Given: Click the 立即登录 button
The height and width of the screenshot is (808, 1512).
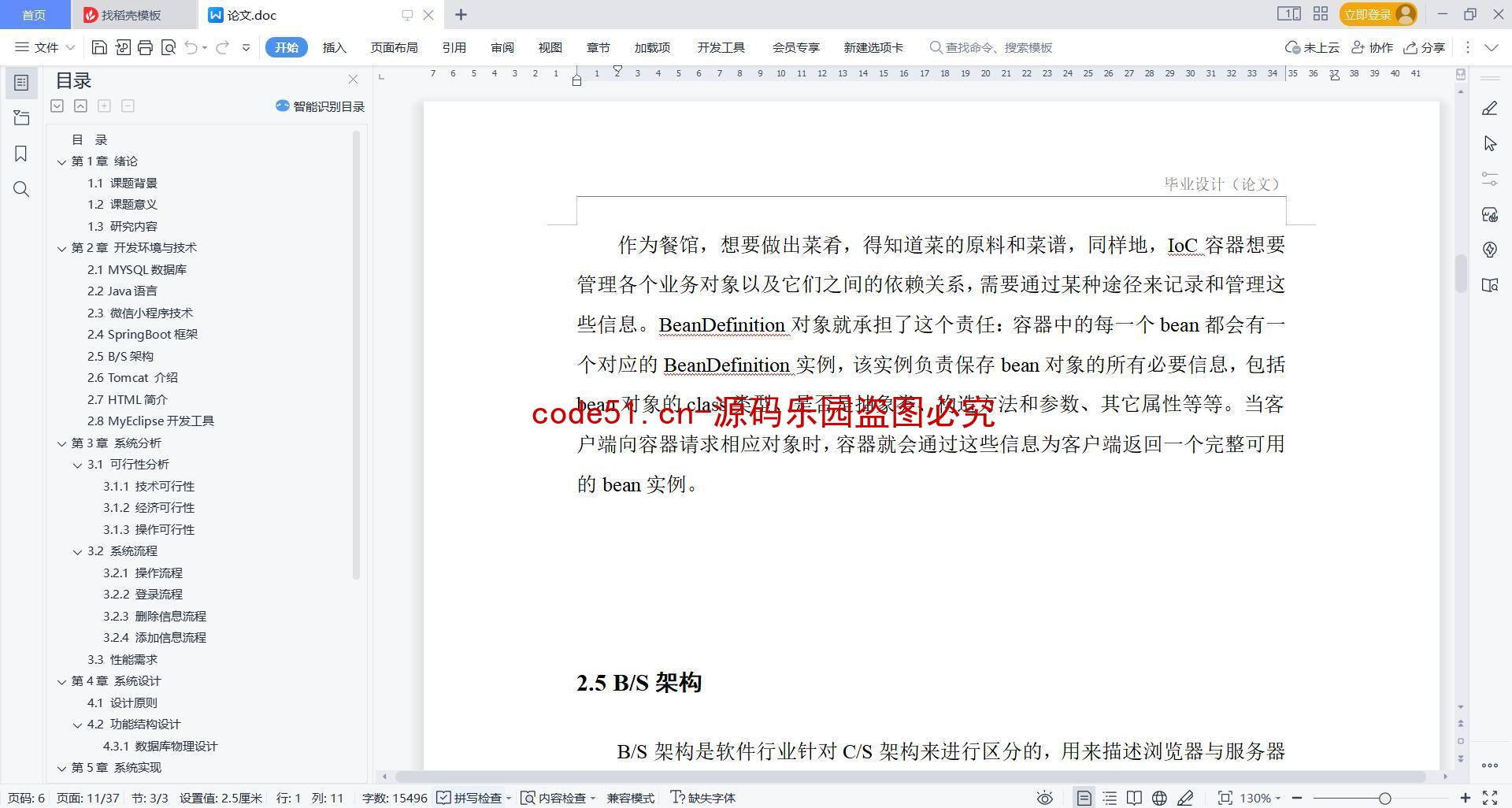Looking at the screenshot, I should (x=1377, y=14).
